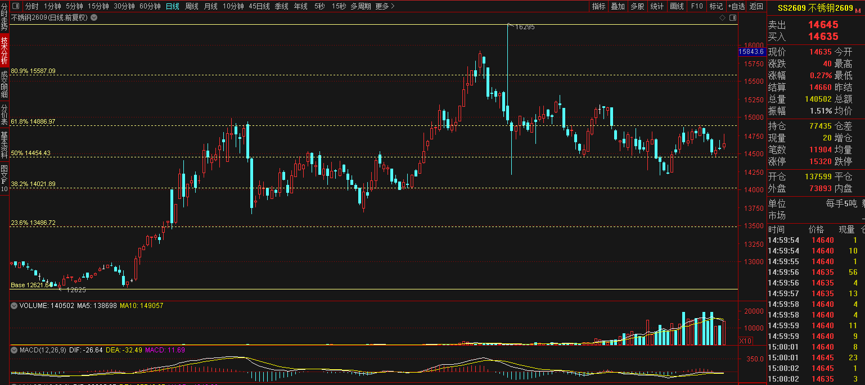865x385 pixels.
Task: Click the 叠加 overlay button
Action: tap(618, 7)
